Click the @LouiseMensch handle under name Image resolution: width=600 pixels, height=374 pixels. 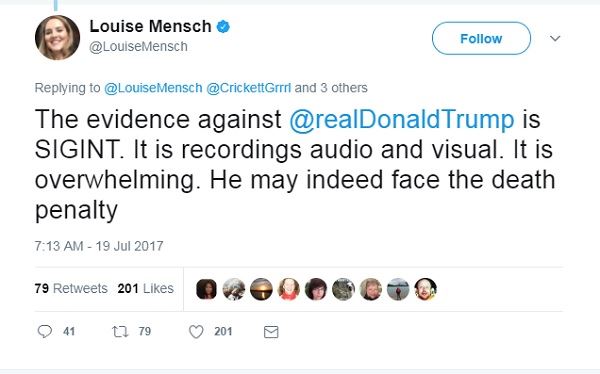(139, 47)
